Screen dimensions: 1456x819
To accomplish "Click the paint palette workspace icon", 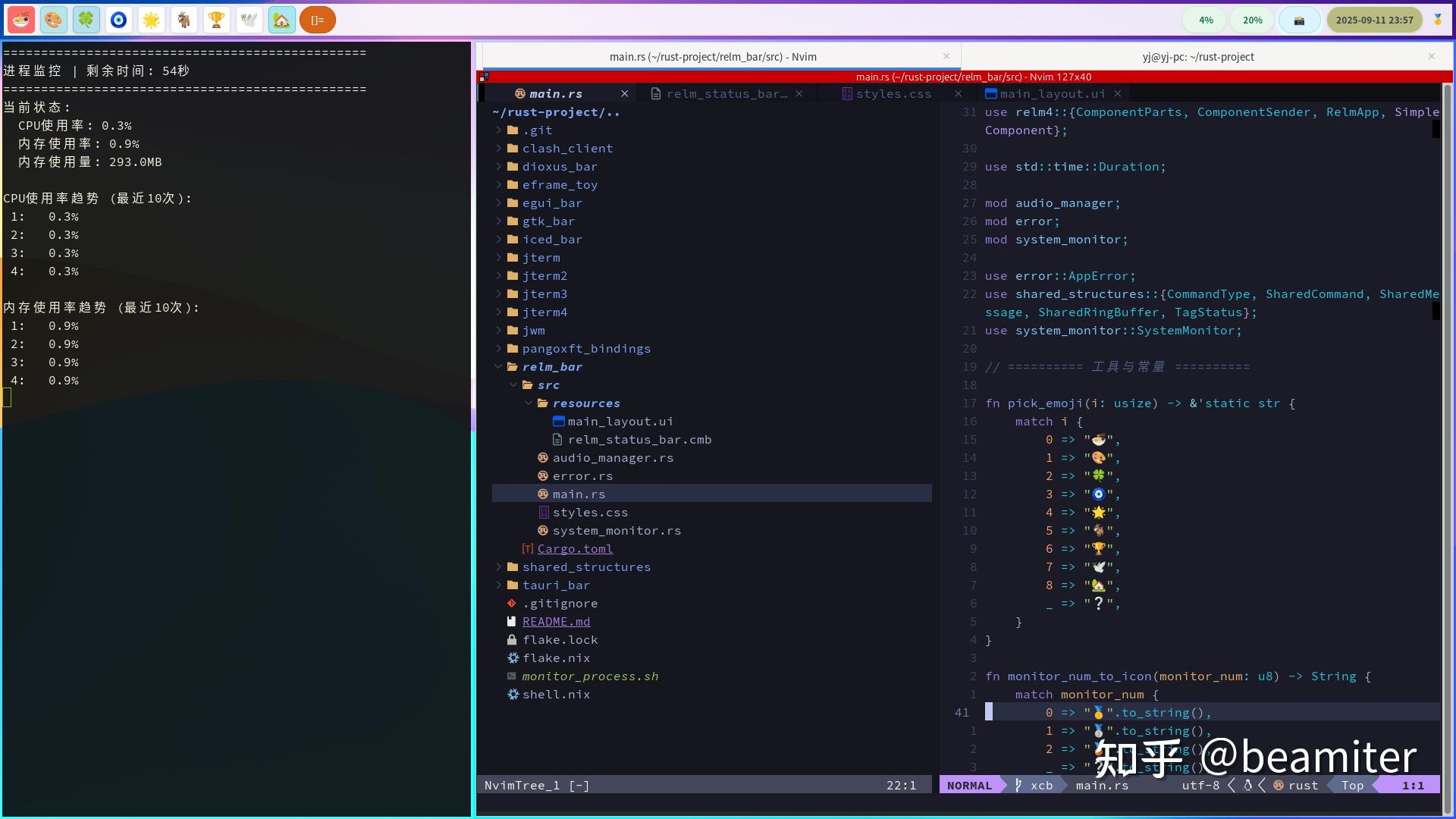I will pos(54,20).
